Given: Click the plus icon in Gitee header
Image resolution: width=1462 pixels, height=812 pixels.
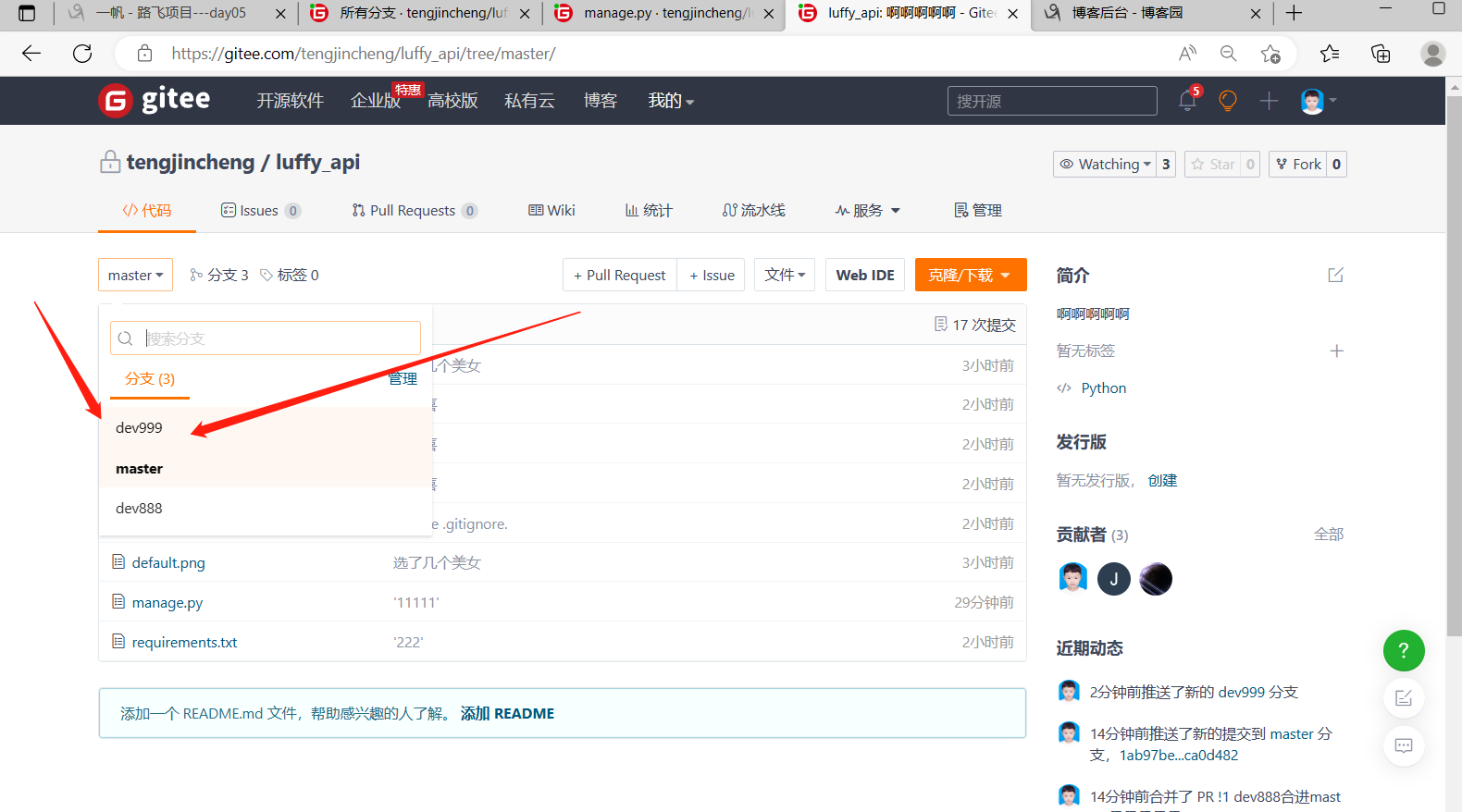Looking at the screenshot, I should (x=1269, y=100).
